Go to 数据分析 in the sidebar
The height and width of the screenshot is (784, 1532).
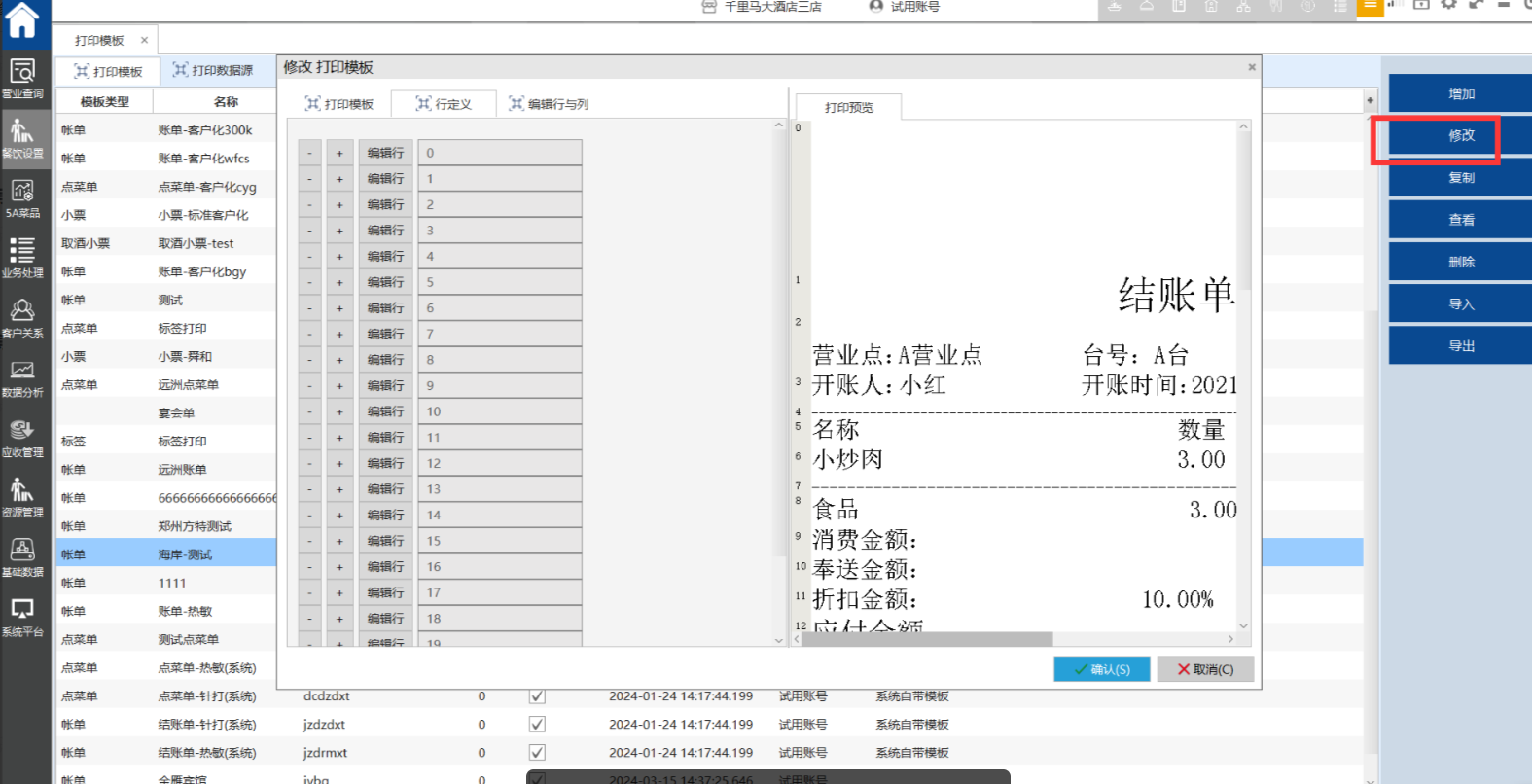tap(22, 377)
